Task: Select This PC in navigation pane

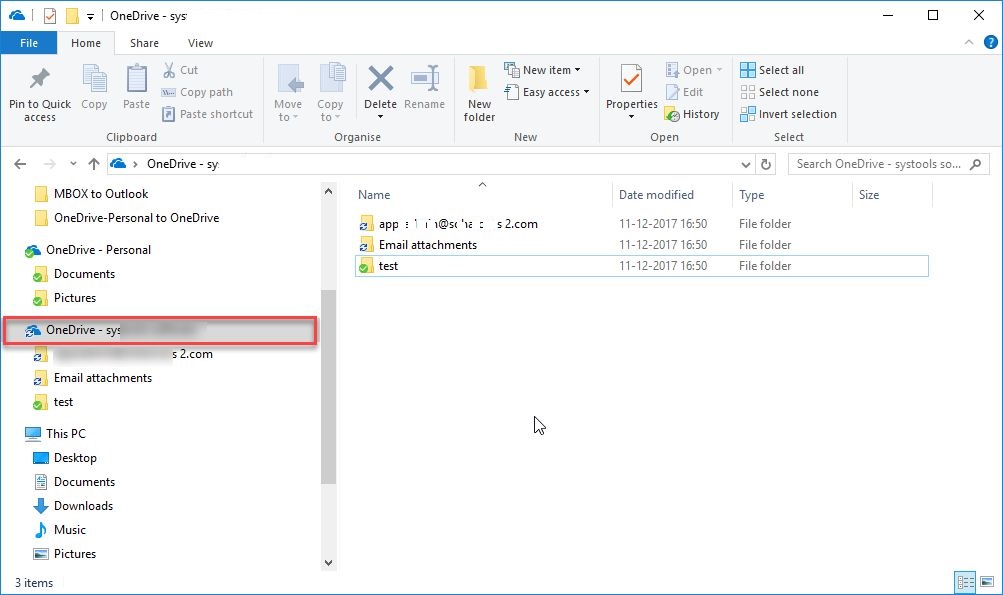Action: click(65, 434)
